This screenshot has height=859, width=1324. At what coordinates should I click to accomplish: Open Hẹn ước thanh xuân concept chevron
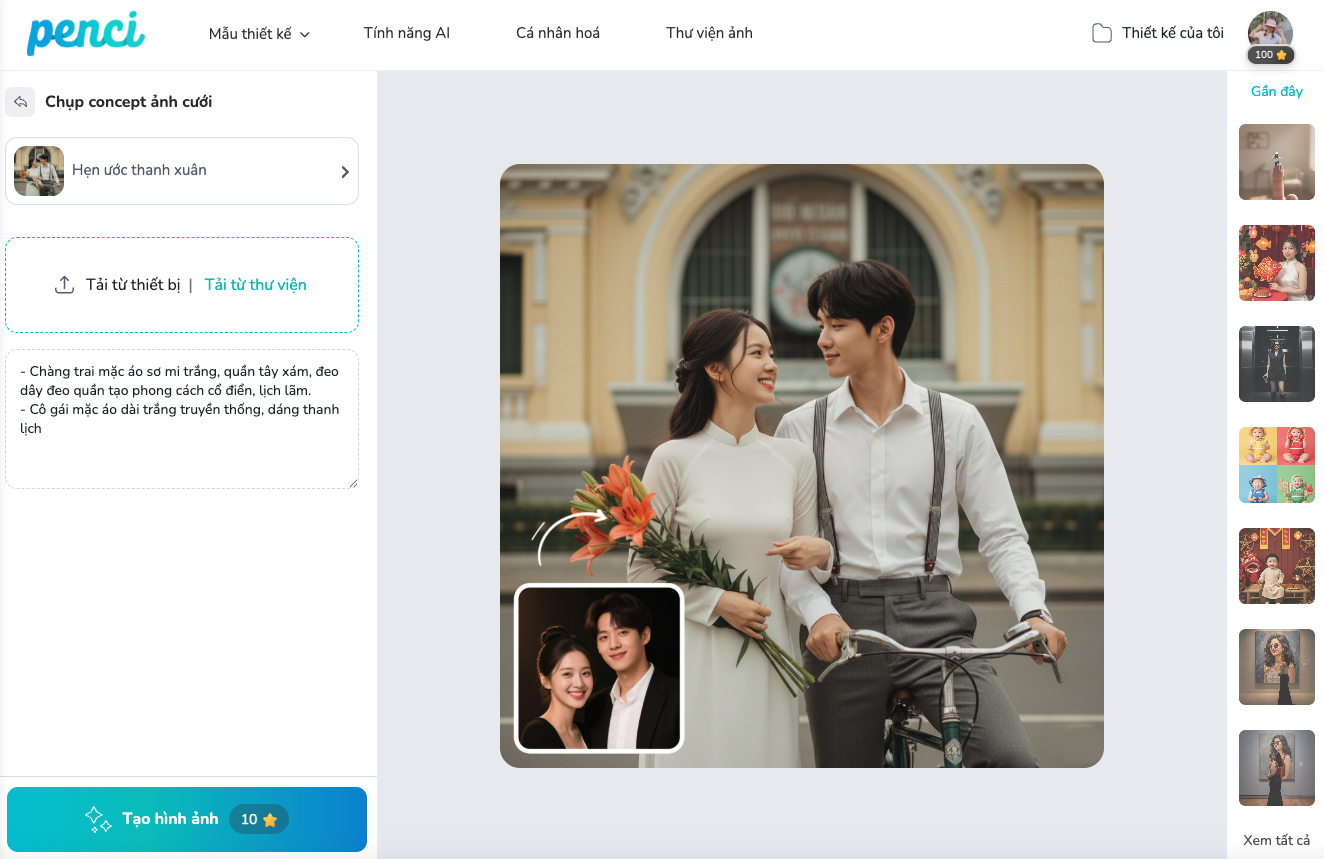[345, 171]
